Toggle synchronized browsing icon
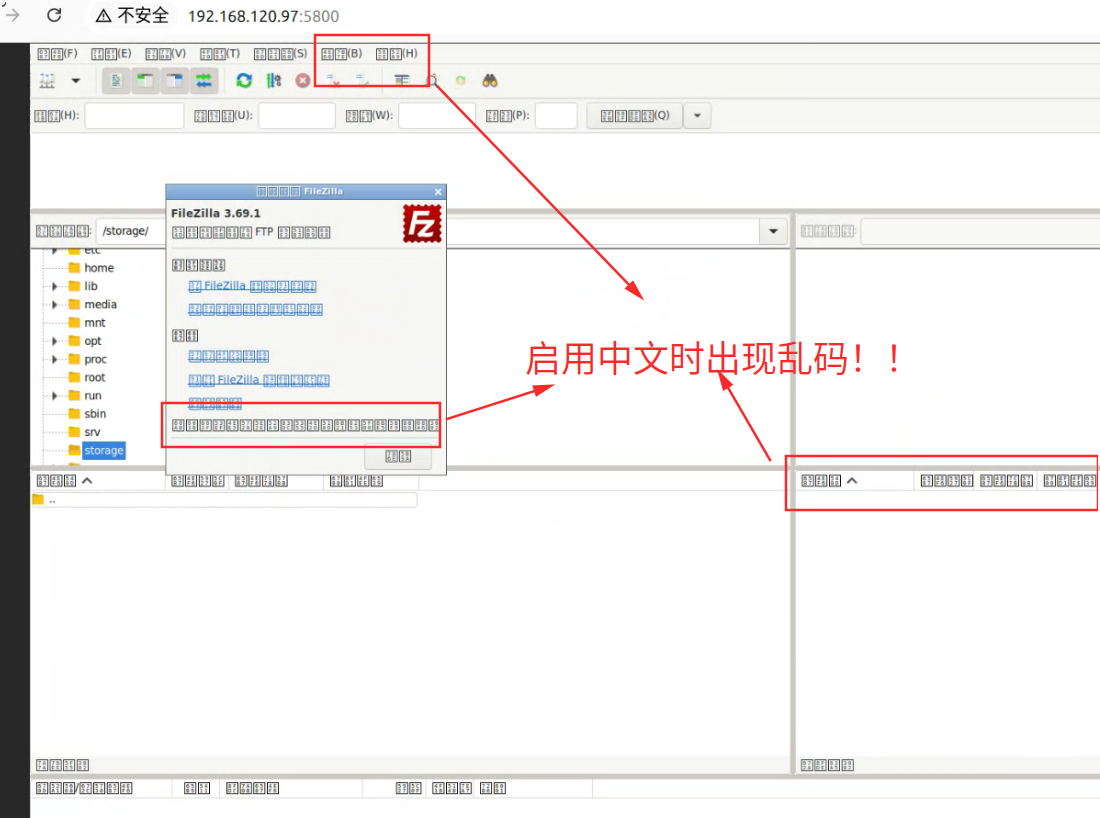Image resolution: width=1100 pixels, height=818 pixels. click(x=460, y=81)
